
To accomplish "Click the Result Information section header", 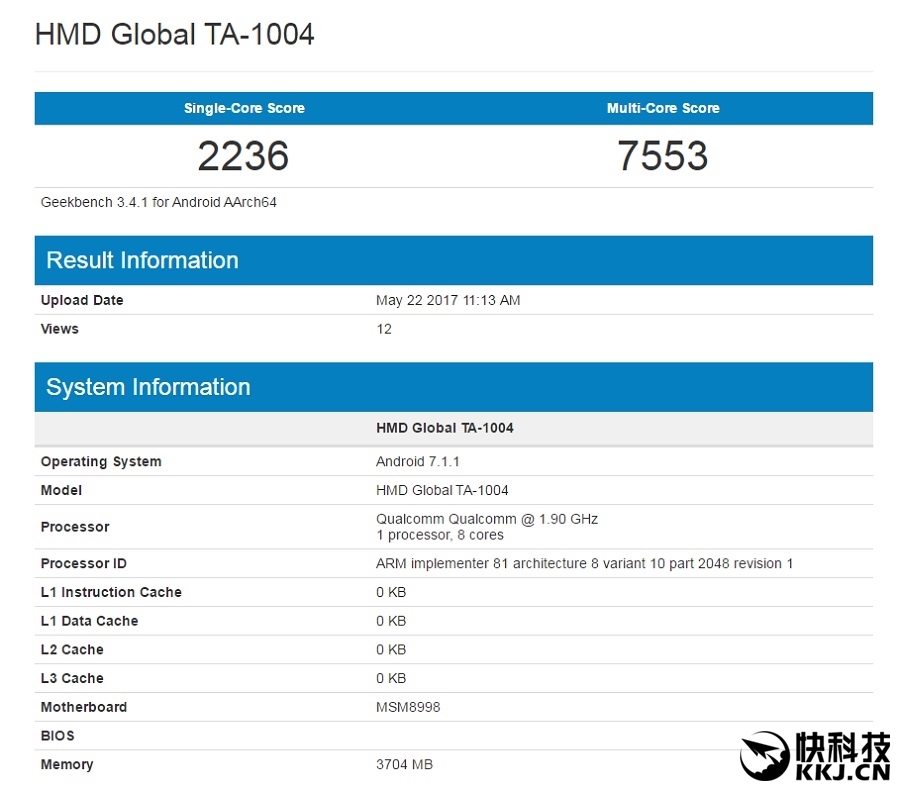I will pos(143,260).
